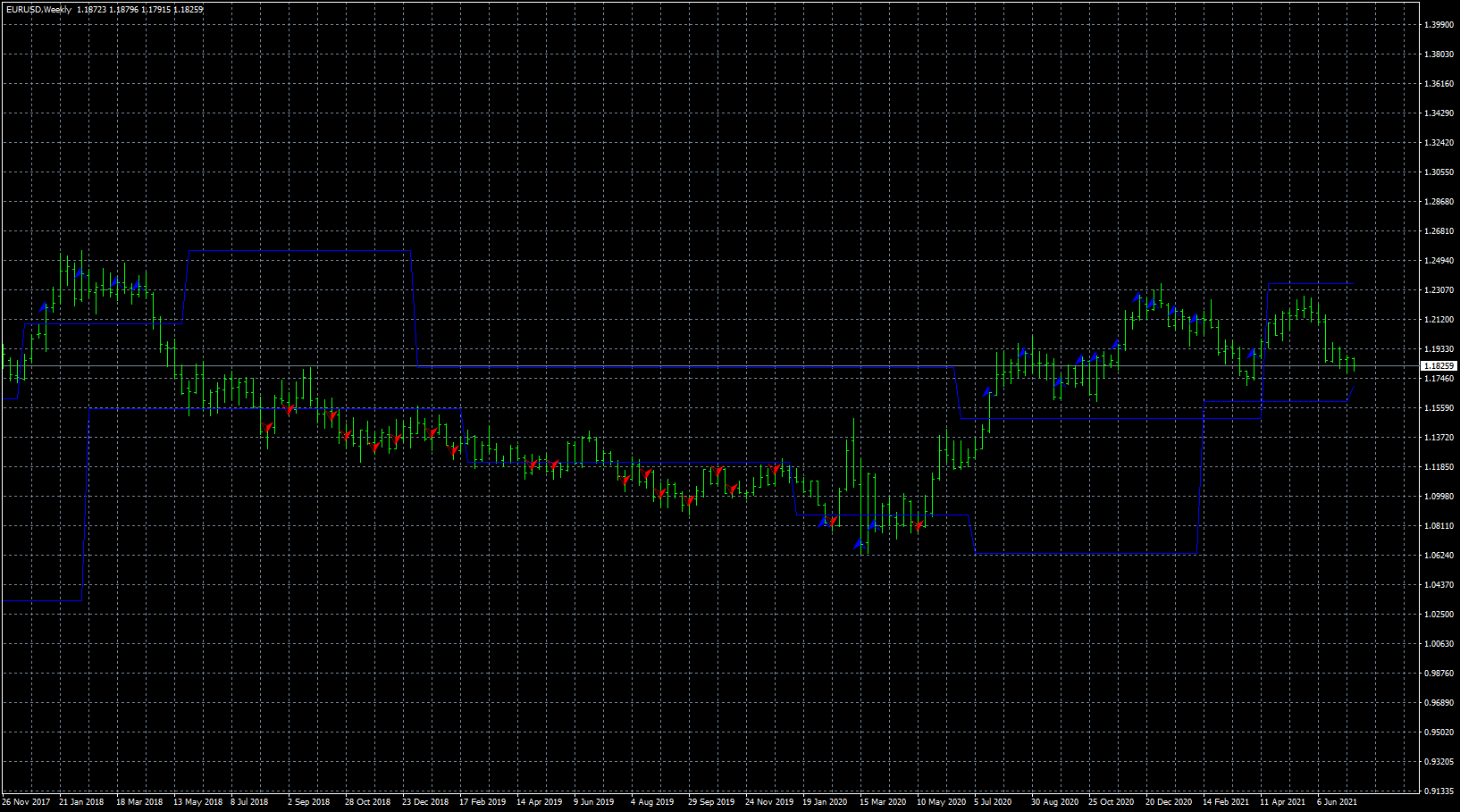Click the 1.34290 price axis label
Image resolution: width=1460 pixels, height=812 pixels.
1439,113
